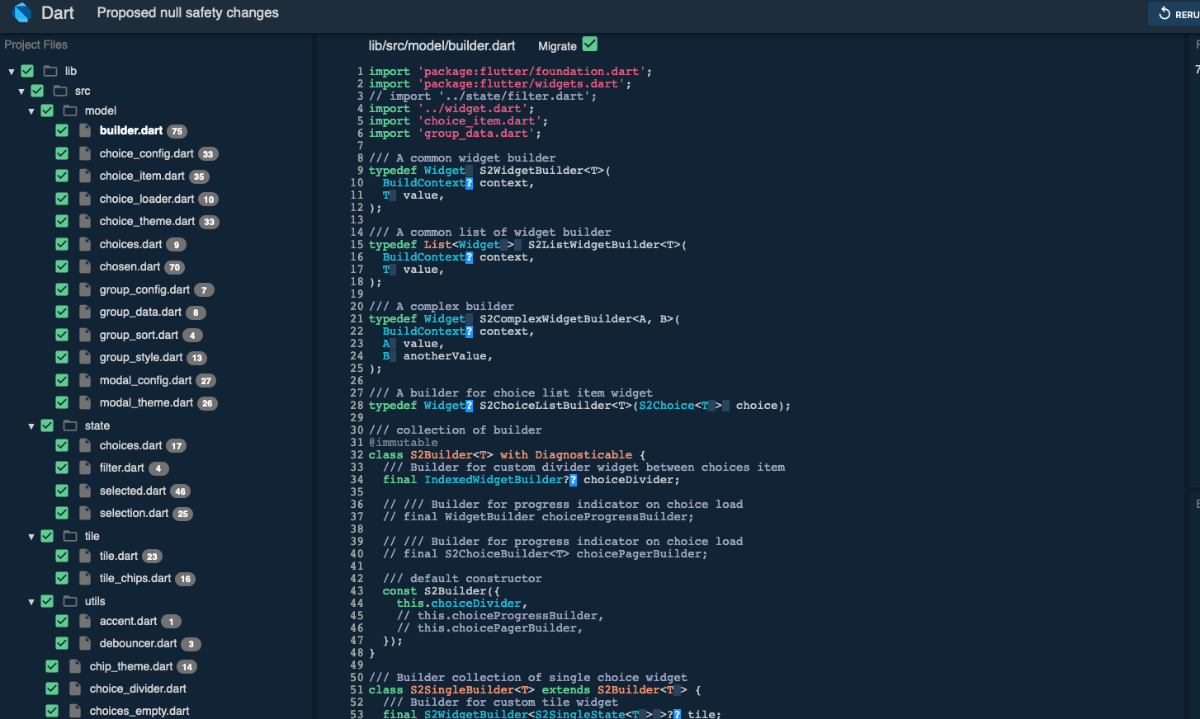1200x719 pixels.
Task: Click the src folder icon
Action: 60,91
